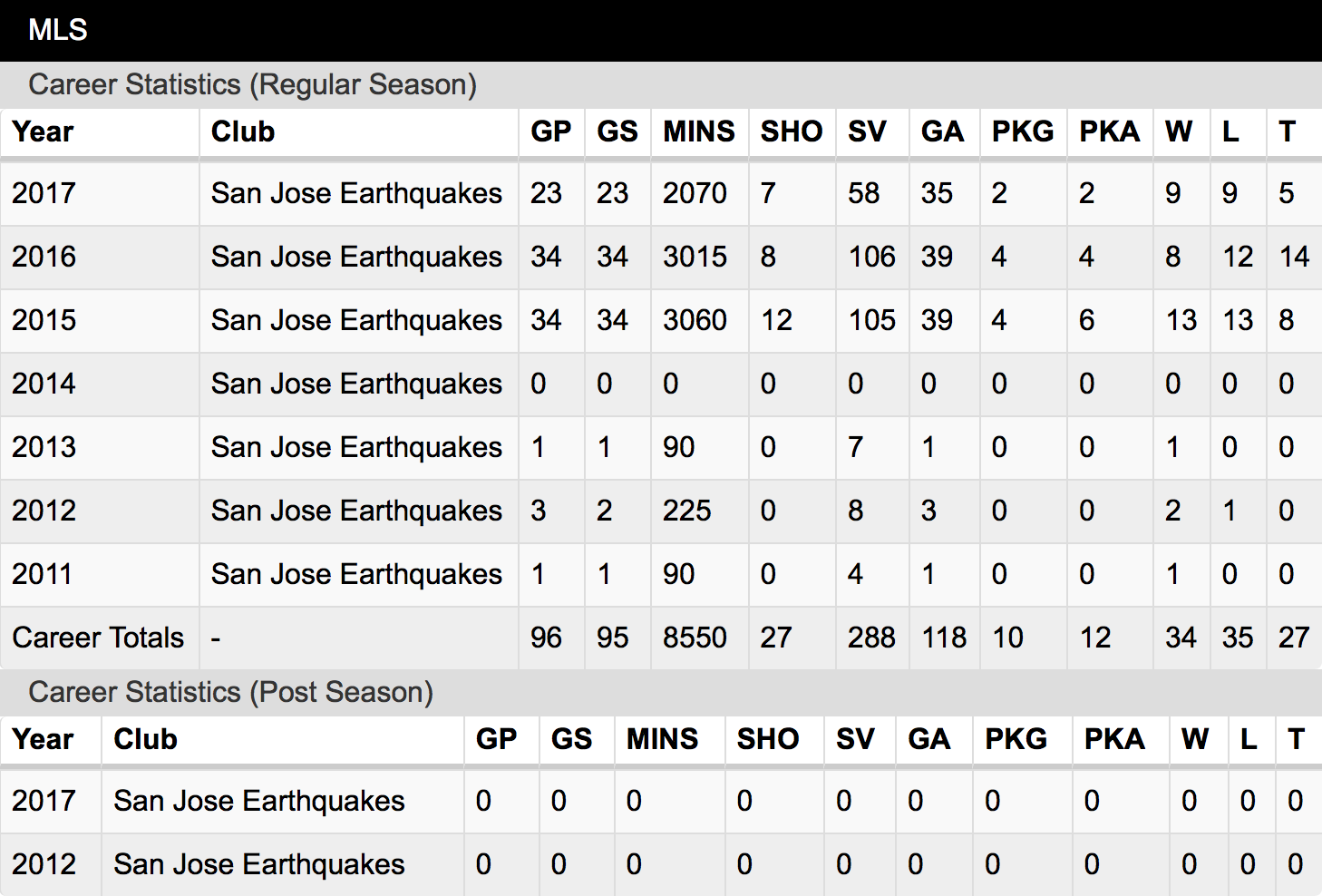Image resolution: width=1322 pixels, height=896 pixels.
Task: Click the 2017 year cell in post season table
Action: pyautogui.click(x=44, y=801)
